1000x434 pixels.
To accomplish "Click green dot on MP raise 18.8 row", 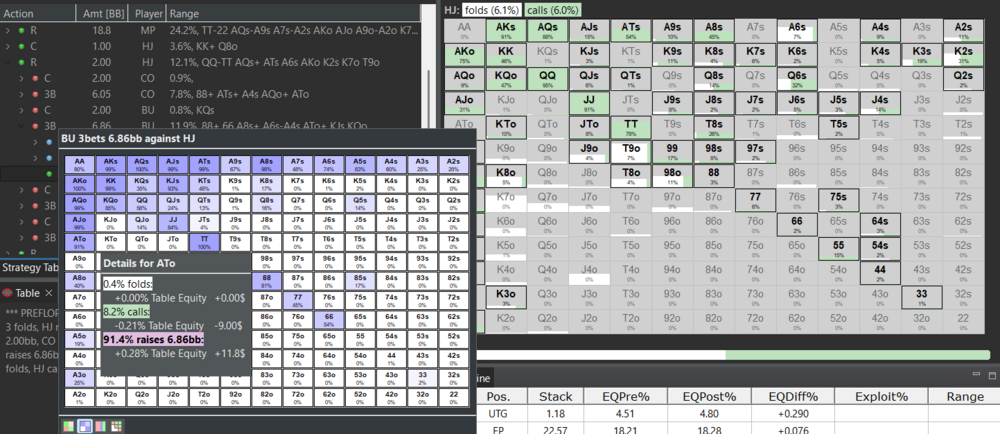I will [x=21, y=31].
